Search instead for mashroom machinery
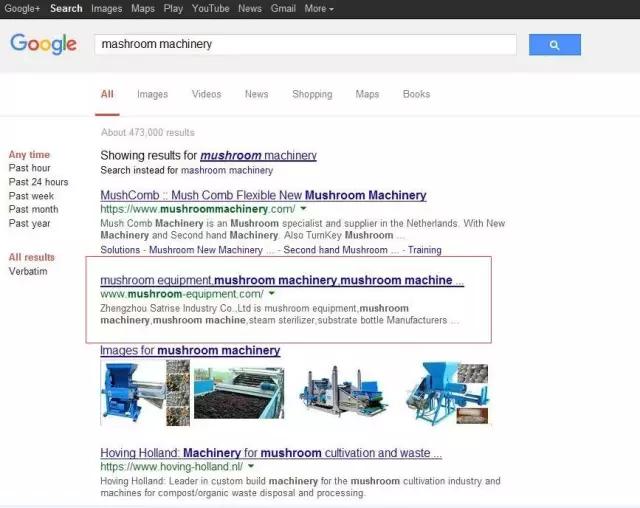The image size is (640, 508). 207,170
